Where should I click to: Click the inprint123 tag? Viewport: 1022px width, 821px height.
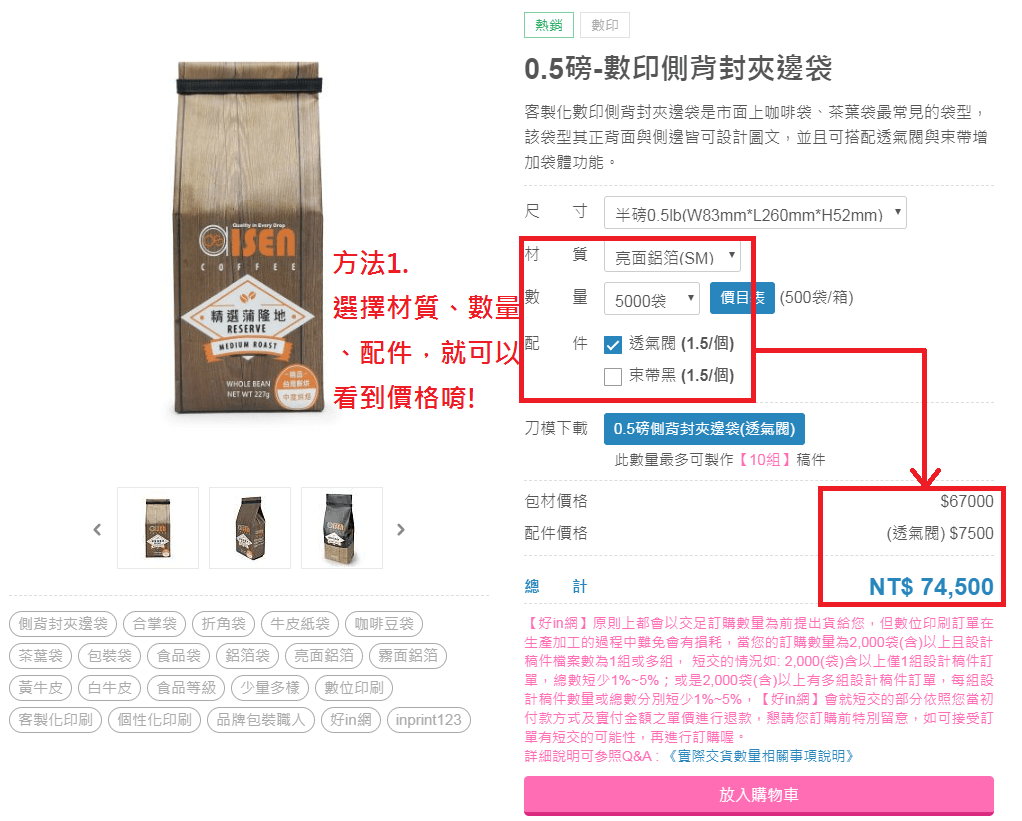(x=428, y=720)
